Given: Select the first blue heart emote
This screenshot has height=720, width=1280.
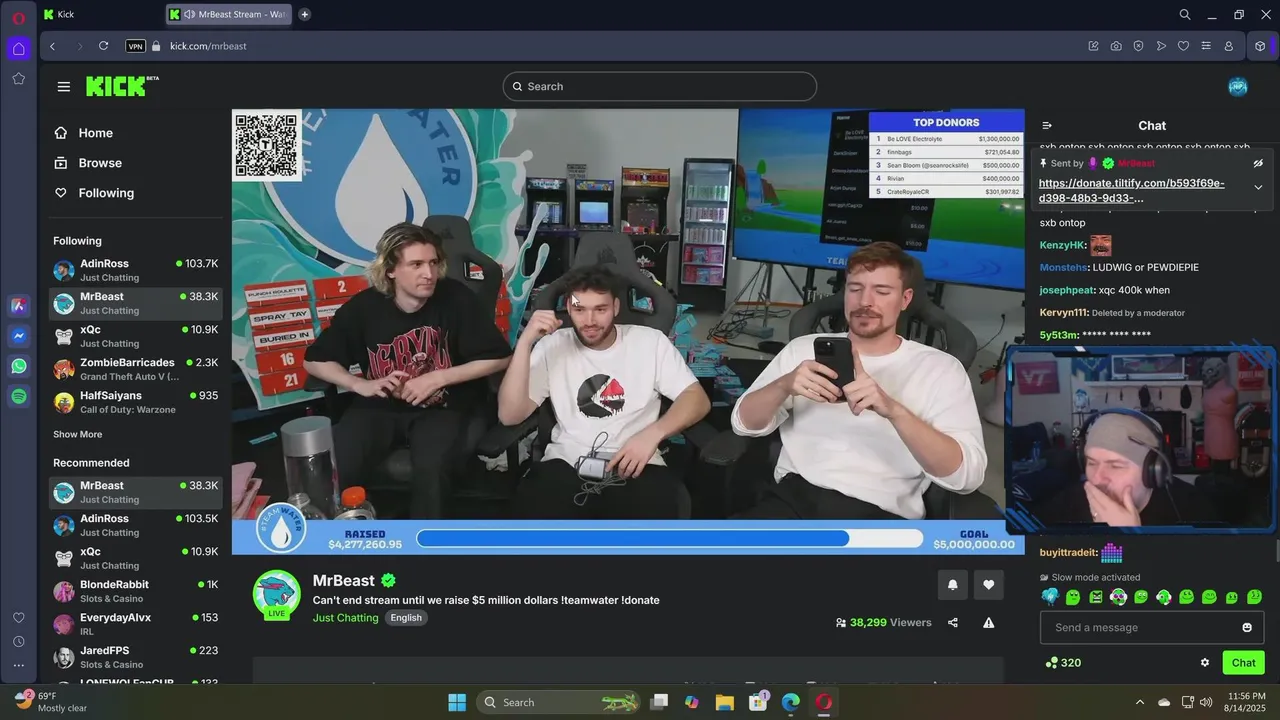Looking at the screenshot, I should [x=1050, y=597].
